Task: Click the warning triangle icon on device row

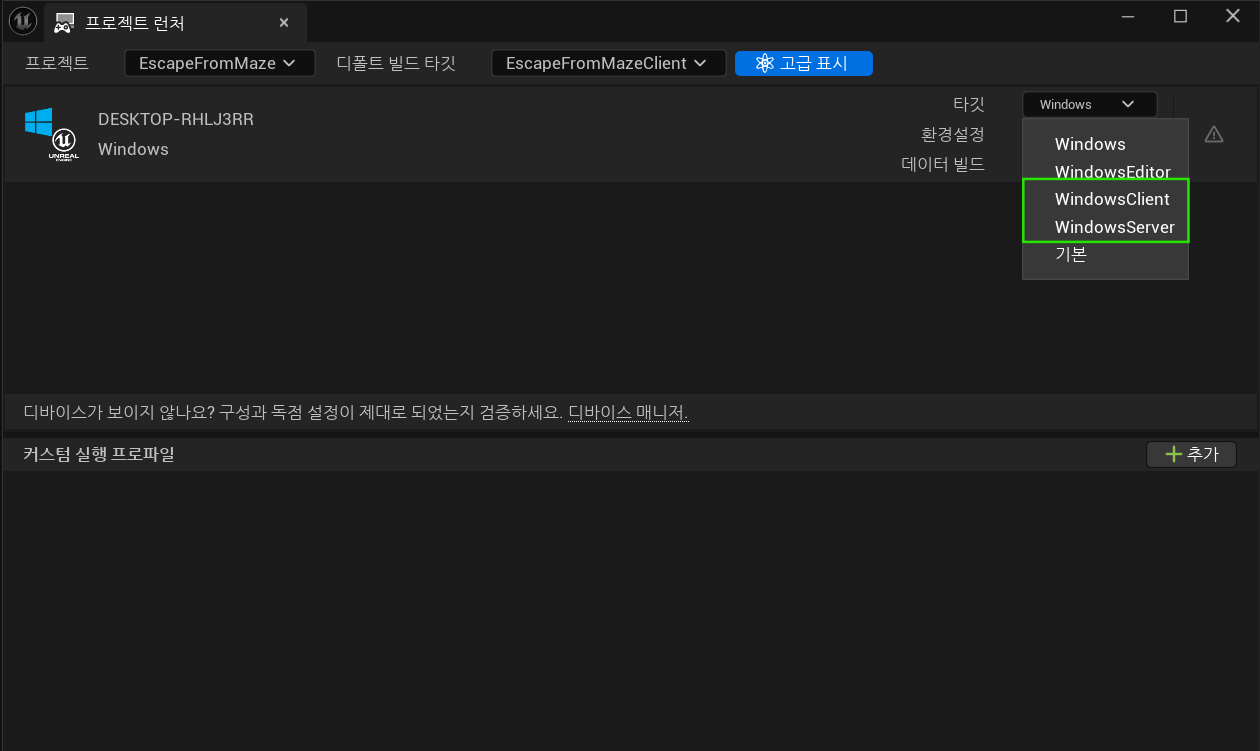Action: pos(1214,134)
